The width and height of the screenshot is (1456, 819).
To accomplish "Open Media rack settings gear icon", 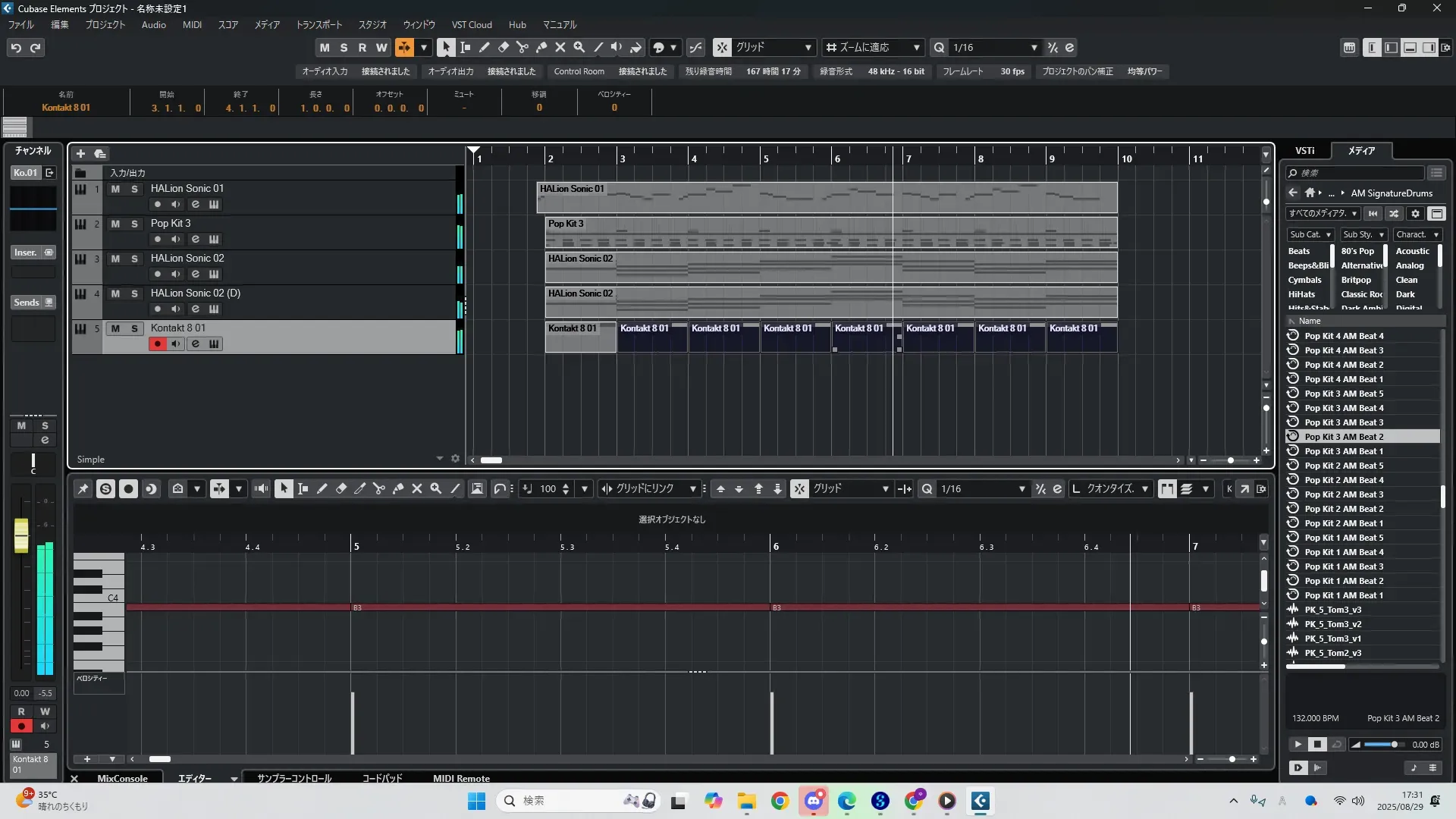I will pyautogui.click(x=1415, y=214).
